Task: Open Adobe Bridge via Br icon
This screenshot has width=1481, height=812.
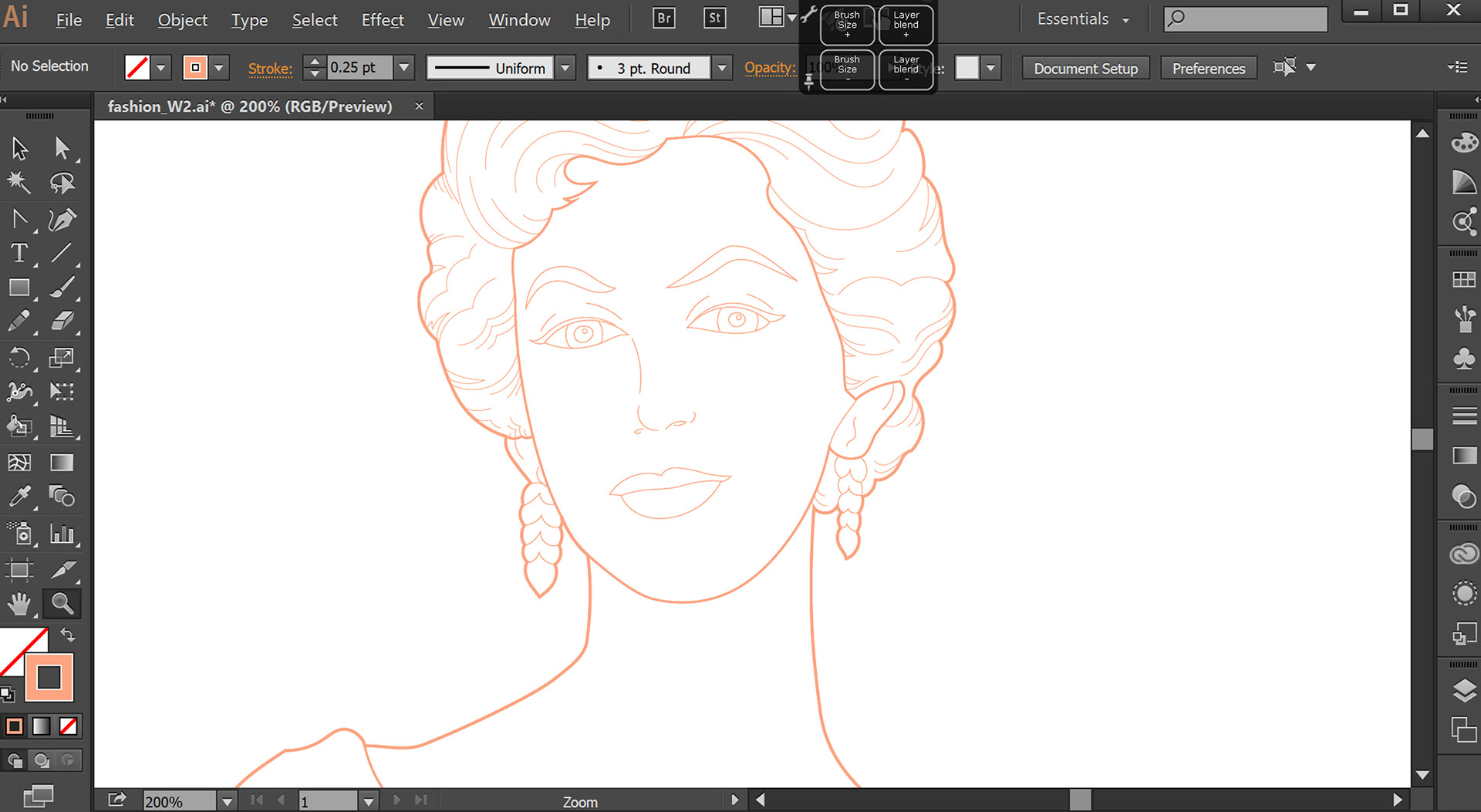Action: coord(663,18)
